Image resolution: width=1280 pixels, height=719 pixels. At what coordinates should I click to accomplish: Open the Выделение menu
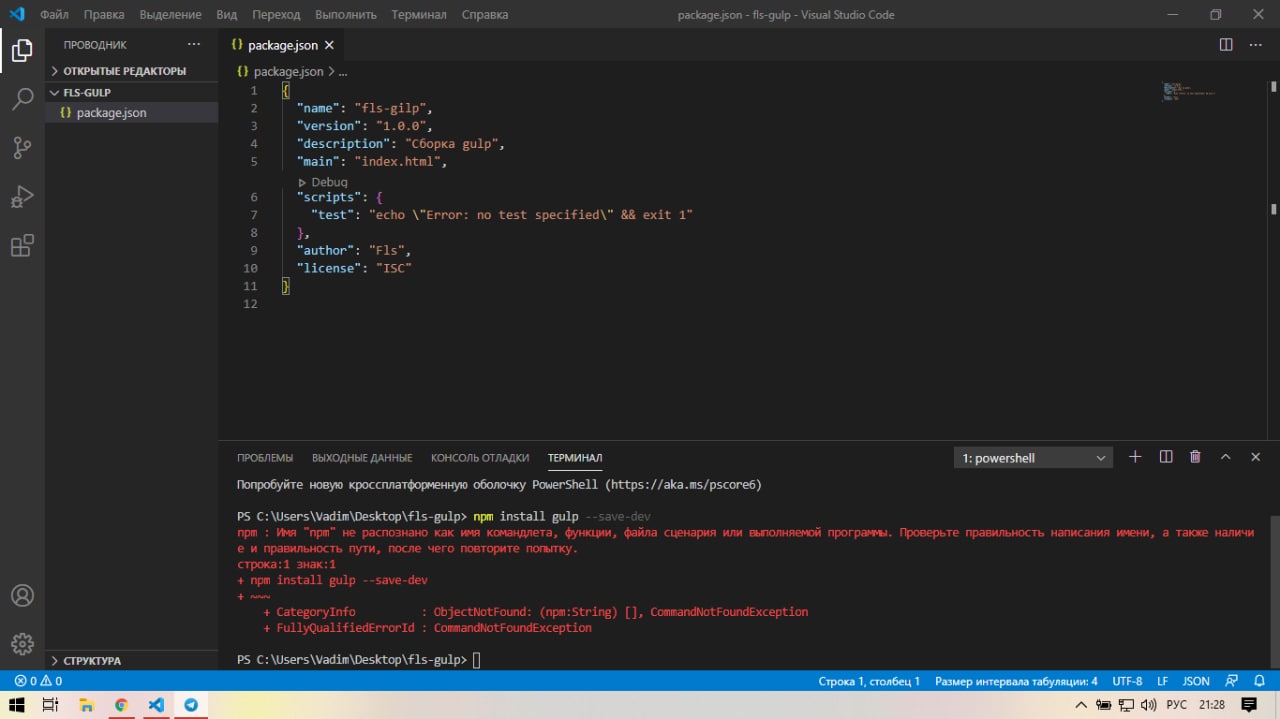[x=170, y=15]
